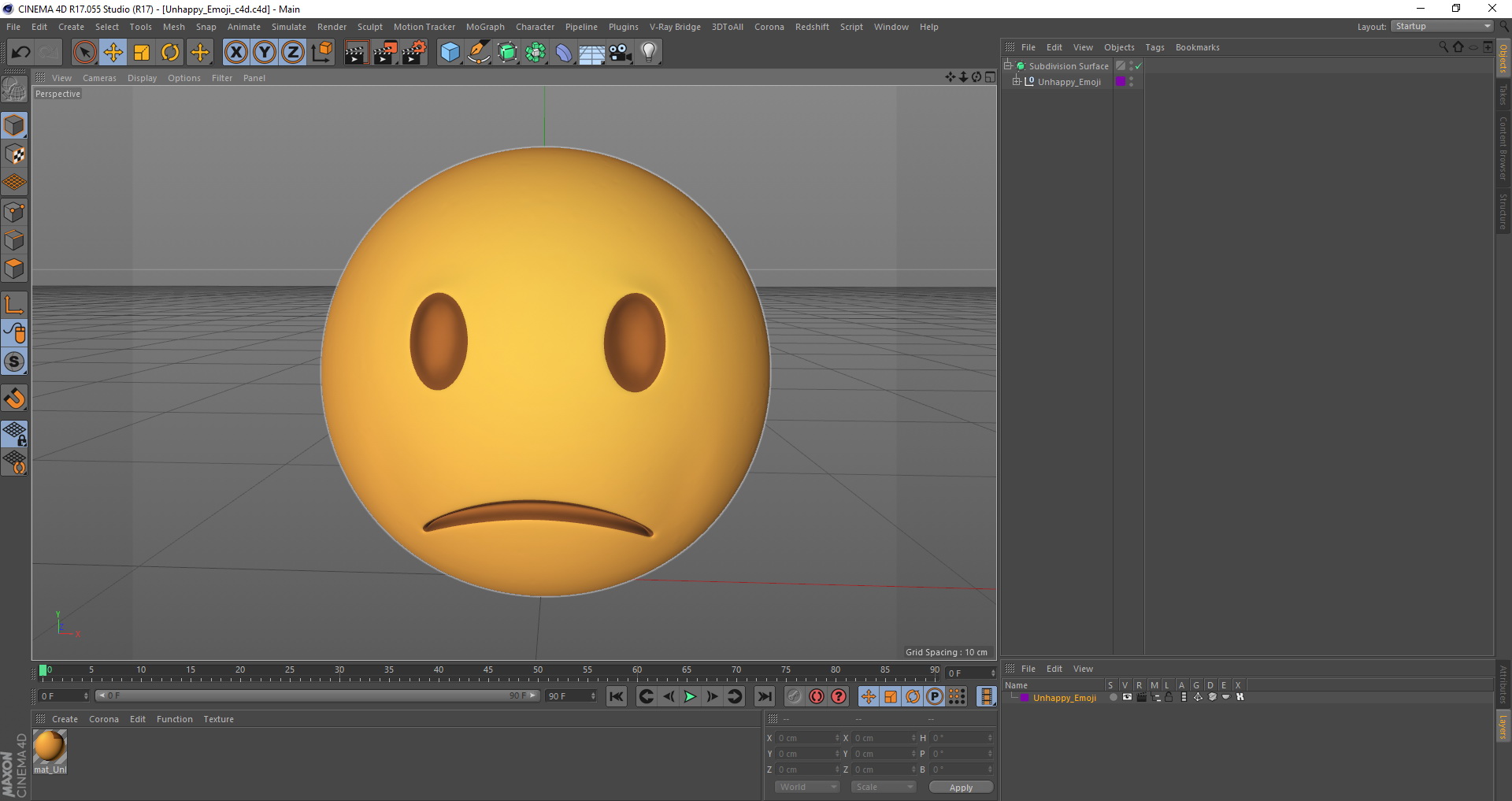Image resolution: width=1512 pixels, height=801 pixels.
Task: Switch to Model mode
Action: click(x=14, y=125)
